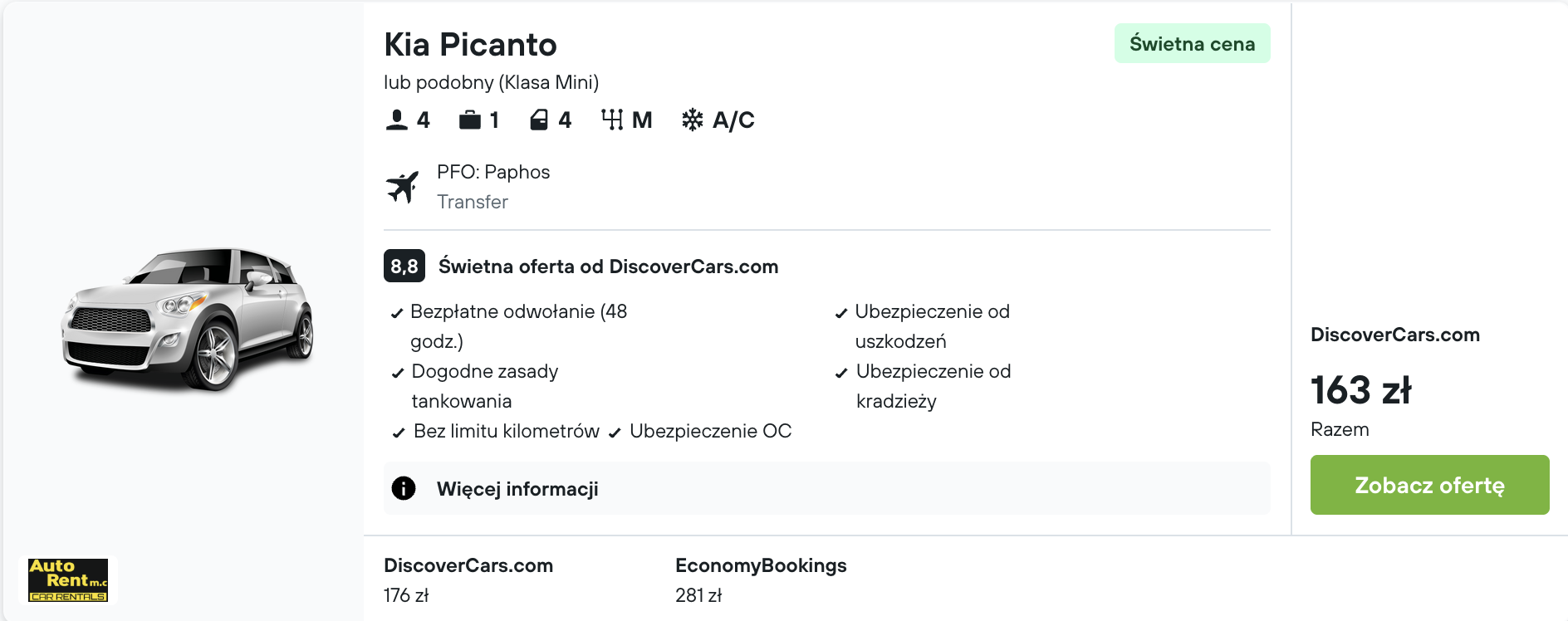Image resolution: width=1568 pixels, height=621 pixels.
Task: Select the DiscoverCars.com 176 zł offer
Action: (x=468, y=579)
